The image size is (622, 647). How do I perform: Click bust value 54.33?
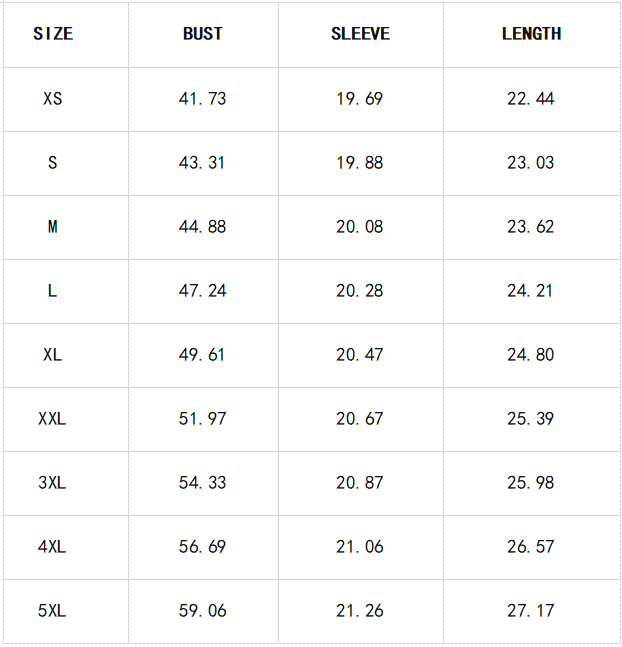203,483
